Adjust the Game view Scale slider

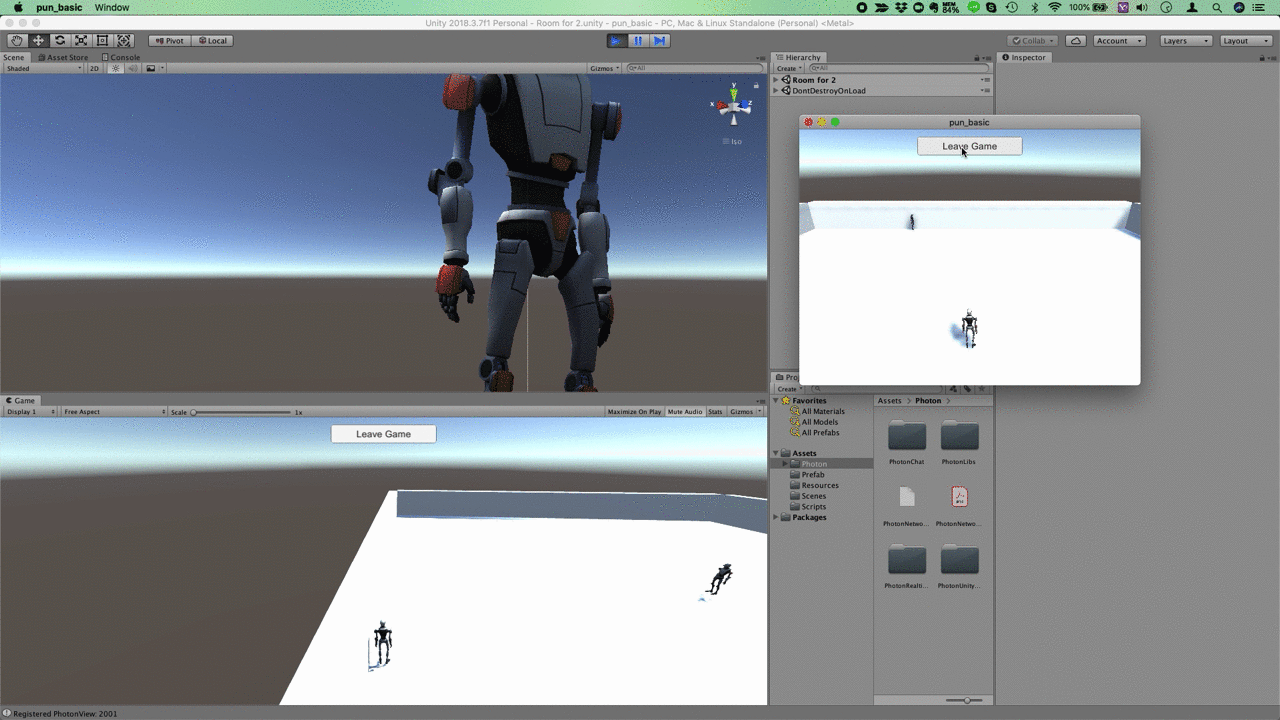coord(243,412)
